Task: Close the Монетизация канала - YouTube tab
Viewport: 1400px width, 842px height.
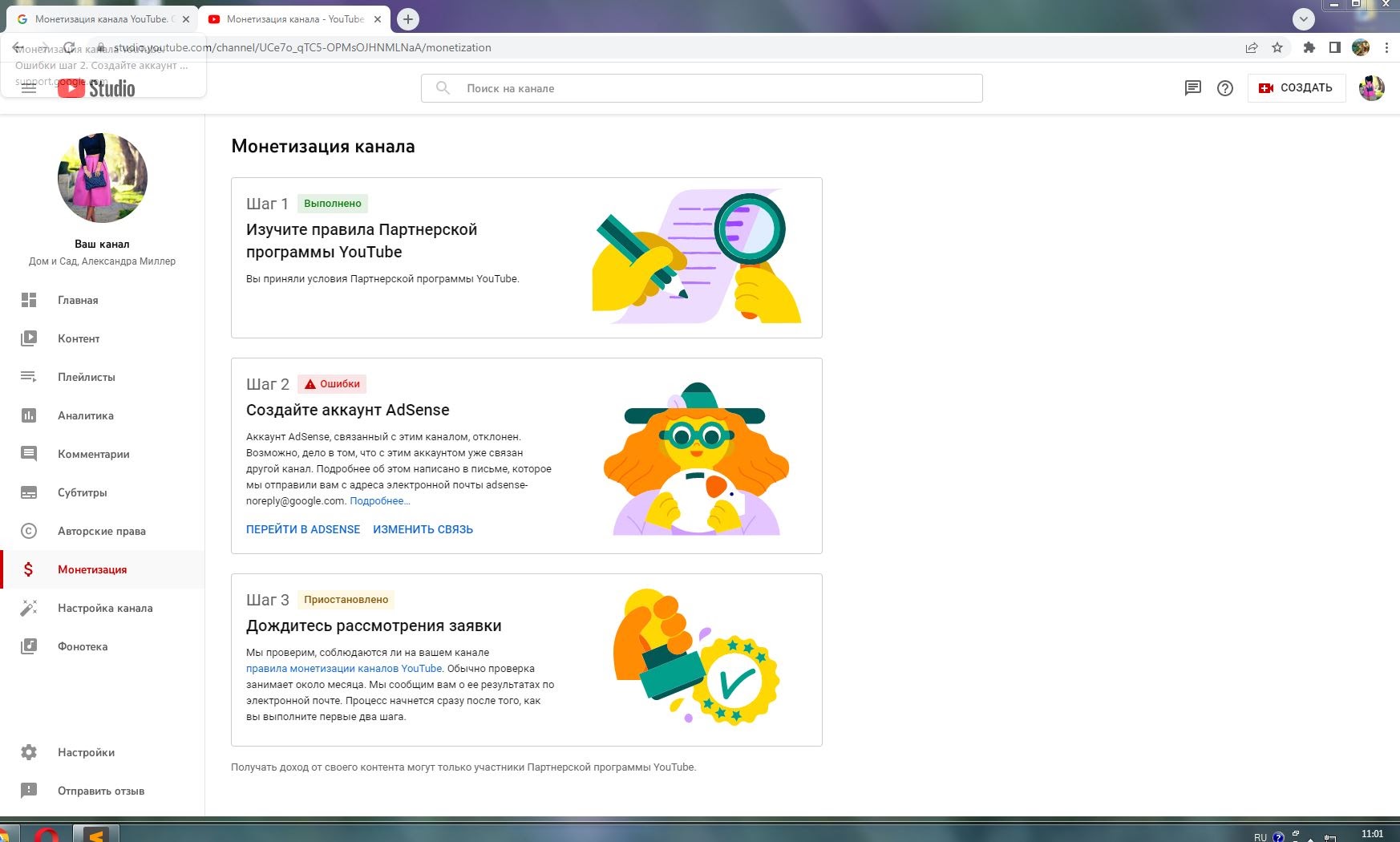Action: point(378,19)
